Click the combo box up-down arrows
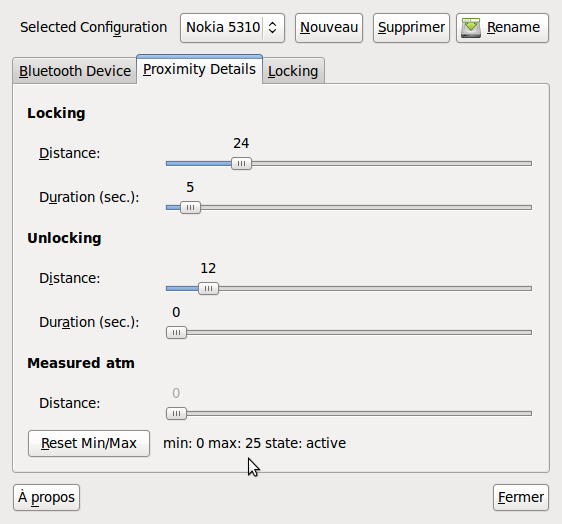The image size is (562, 524). tap(272, 28)
